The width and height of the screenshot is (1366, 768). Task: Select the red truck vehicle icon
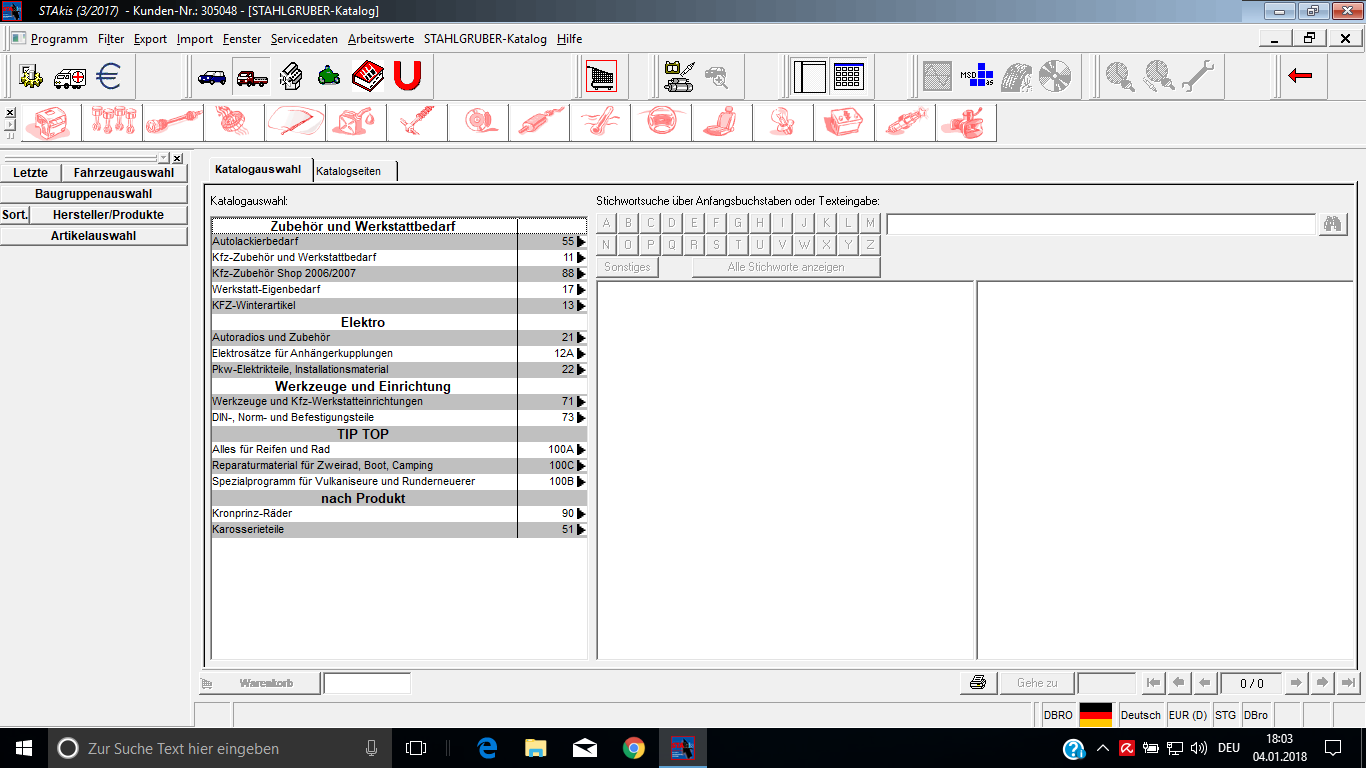click(x=251, y=76)
